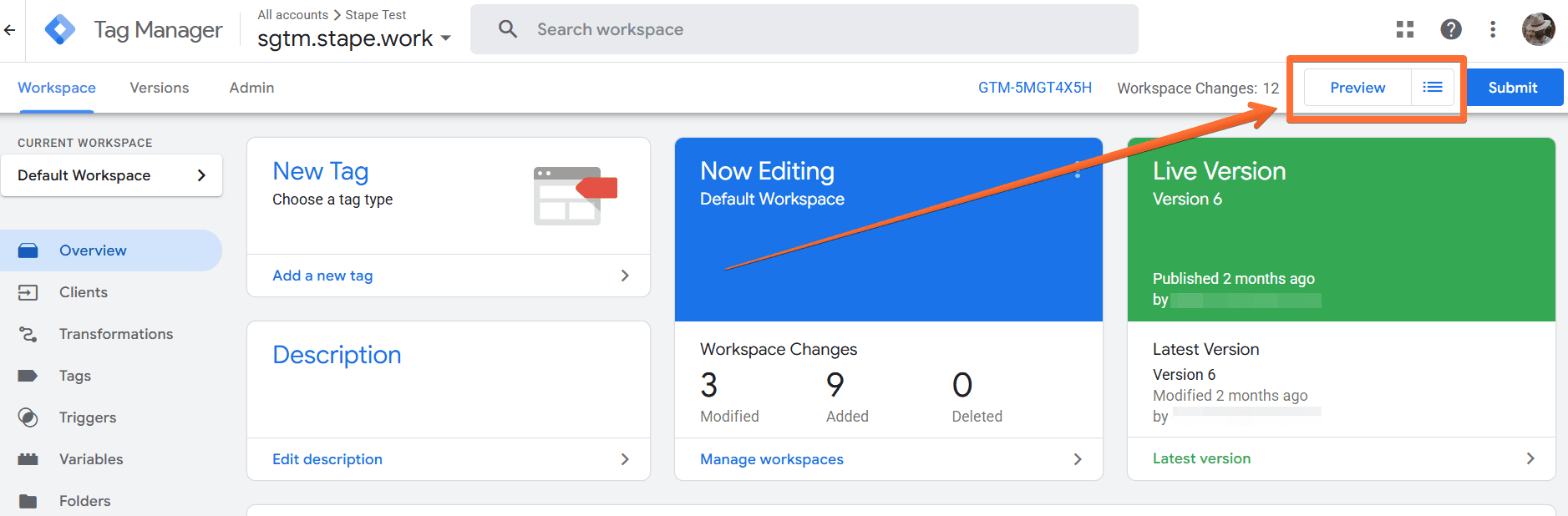Open the Triggers section
This screenshot has height=516, width=1568.
pos(87,417)
